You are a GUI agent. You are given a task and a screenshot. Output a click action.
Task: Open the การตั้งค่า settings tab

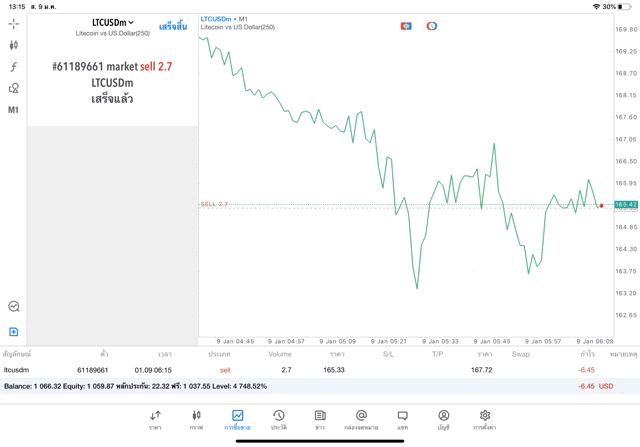(x=485, y=420)
